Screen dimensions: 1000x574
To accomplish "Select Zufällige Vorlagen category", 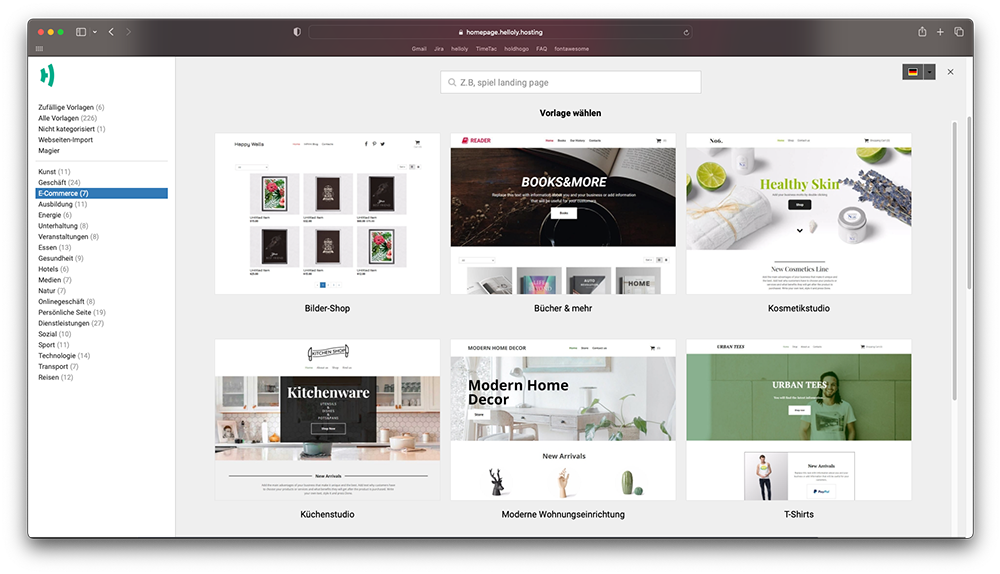I will pyautogui.click(x=71, y=107).
